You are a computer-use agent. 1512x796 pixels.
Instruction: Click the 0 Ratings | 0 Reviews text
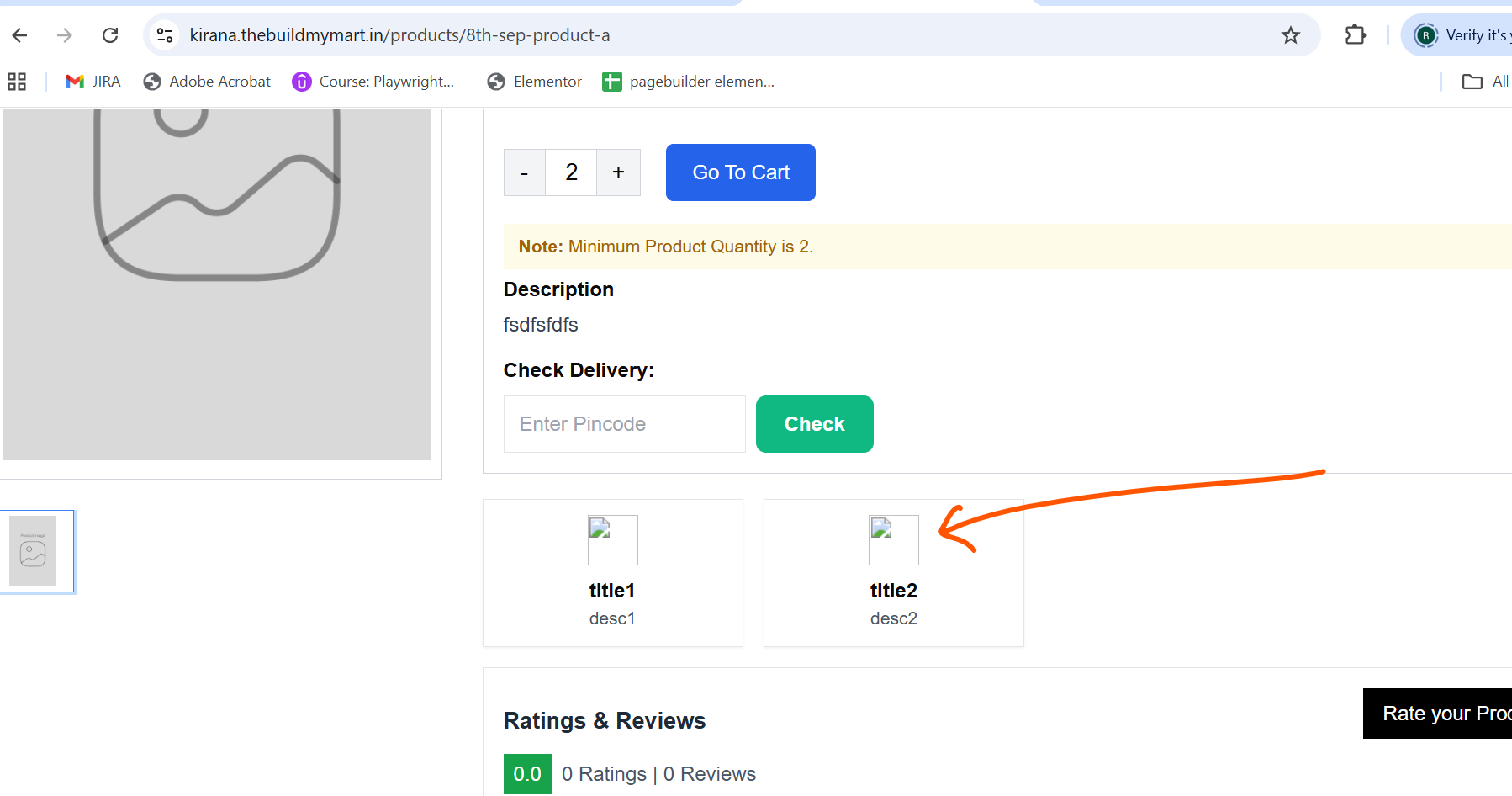tap(658, 774)
